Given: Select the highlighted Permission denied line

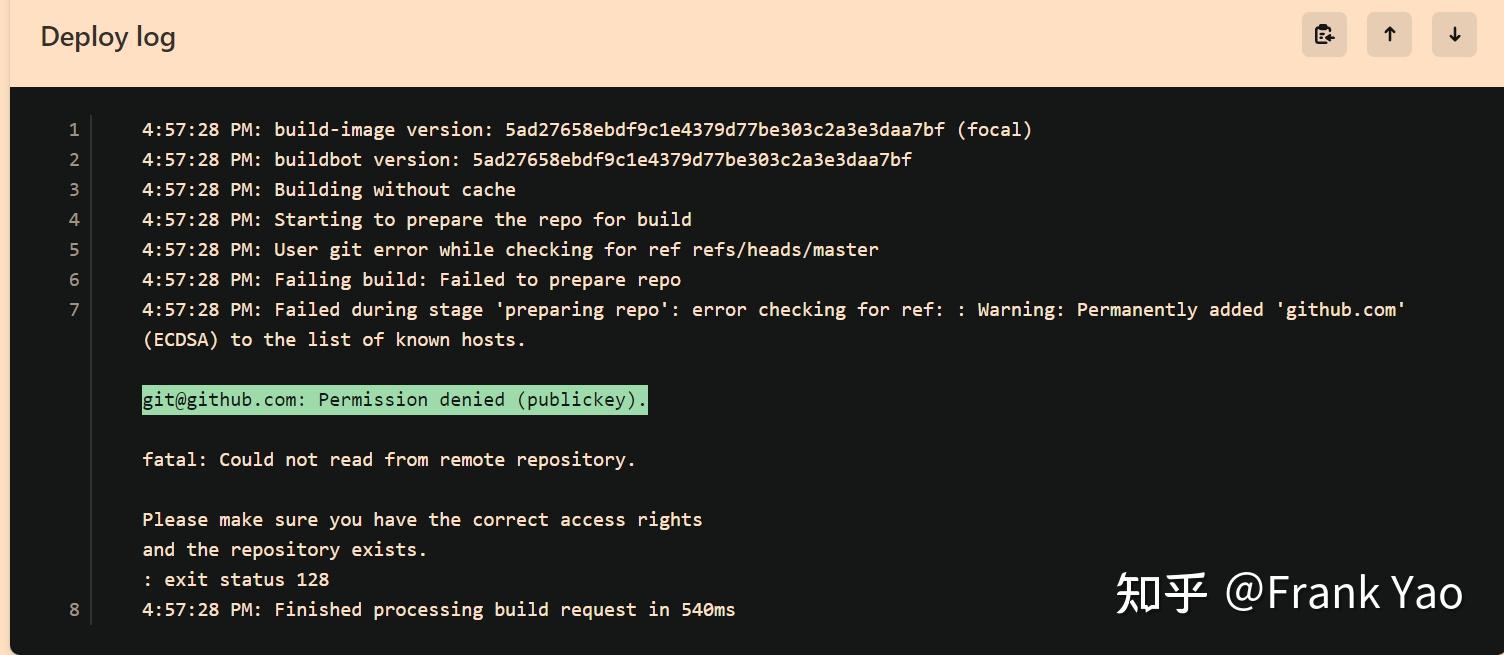Looking at the screenshot, I should 394,399.
